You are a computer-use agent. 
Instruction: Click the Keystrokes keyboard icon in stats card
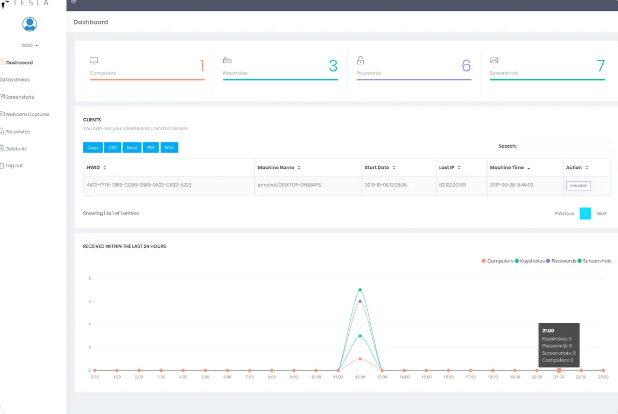click(x=227, y=60)
